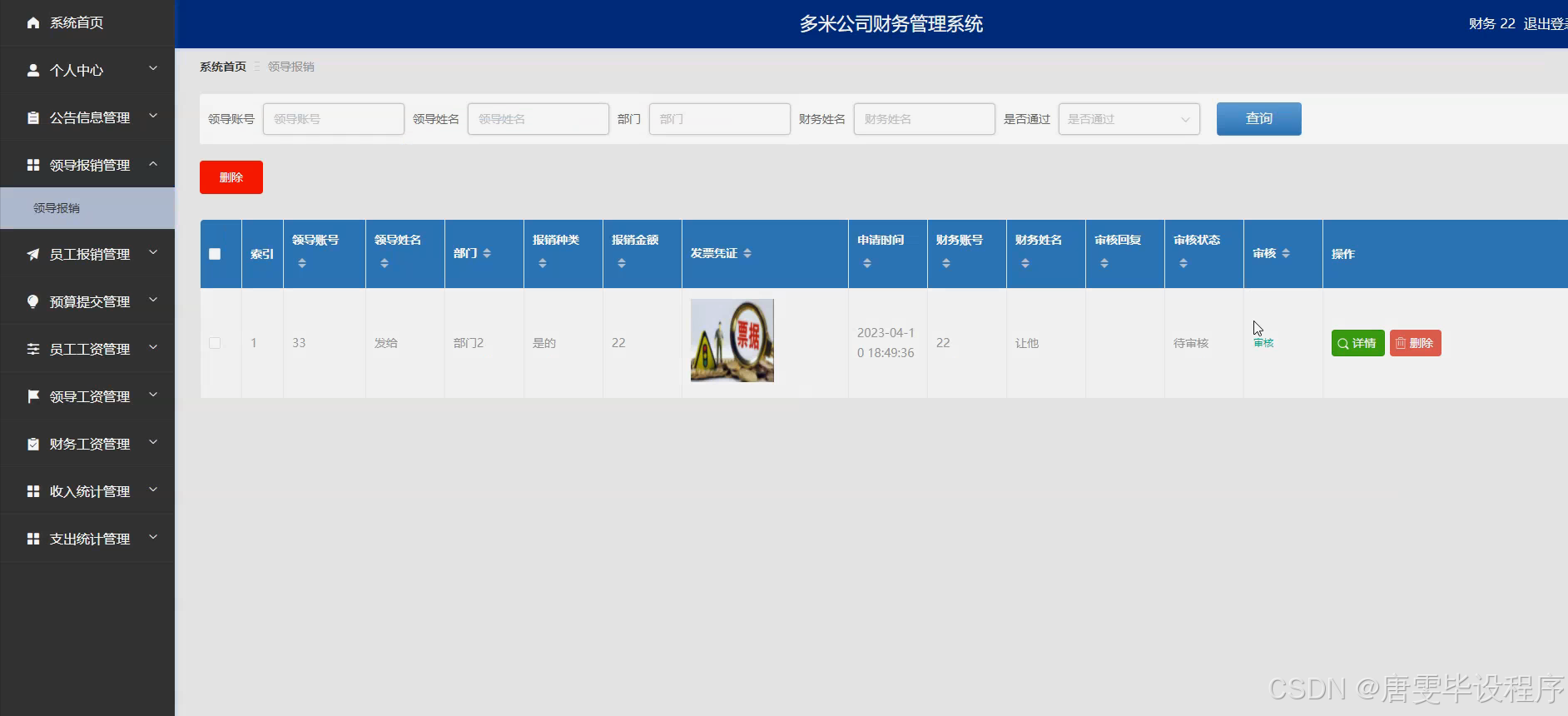1568x716 pixels.
Task: Click the sliders icon for 员工工资管理
Action: click(x=32, y=349)
